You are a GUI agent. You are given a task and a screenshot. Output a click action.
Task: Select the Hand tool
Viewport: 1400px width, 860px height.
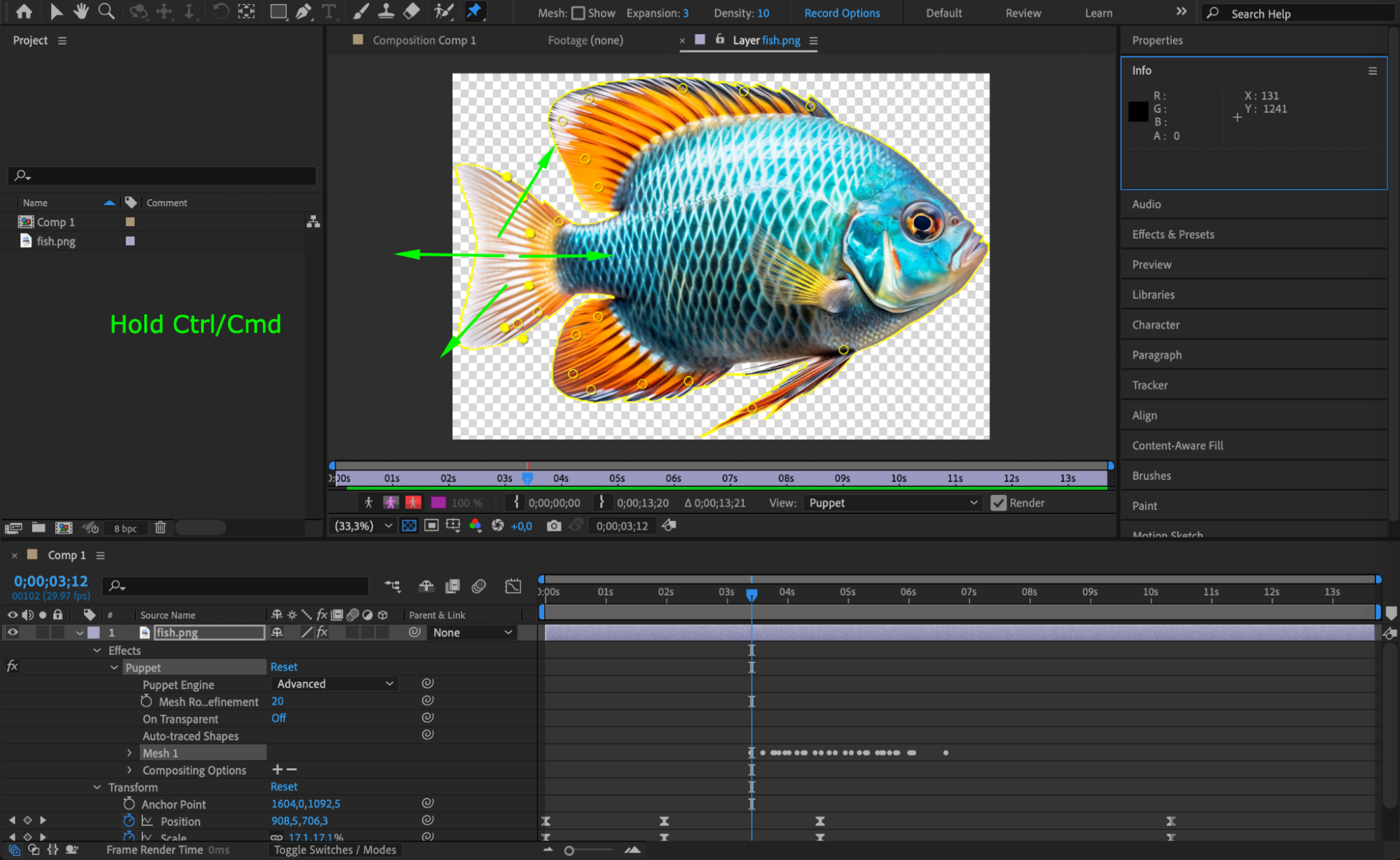(81, 12)
